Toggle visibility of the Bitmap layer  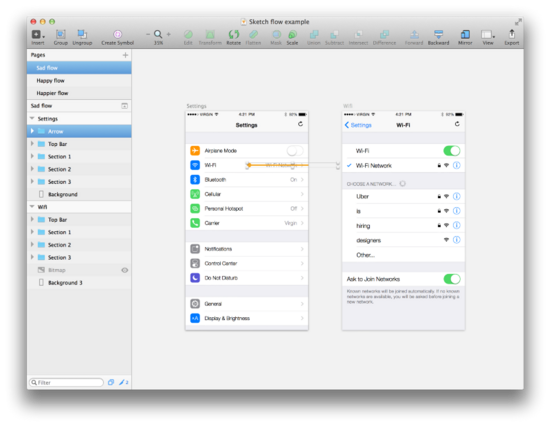pos(125,270)
